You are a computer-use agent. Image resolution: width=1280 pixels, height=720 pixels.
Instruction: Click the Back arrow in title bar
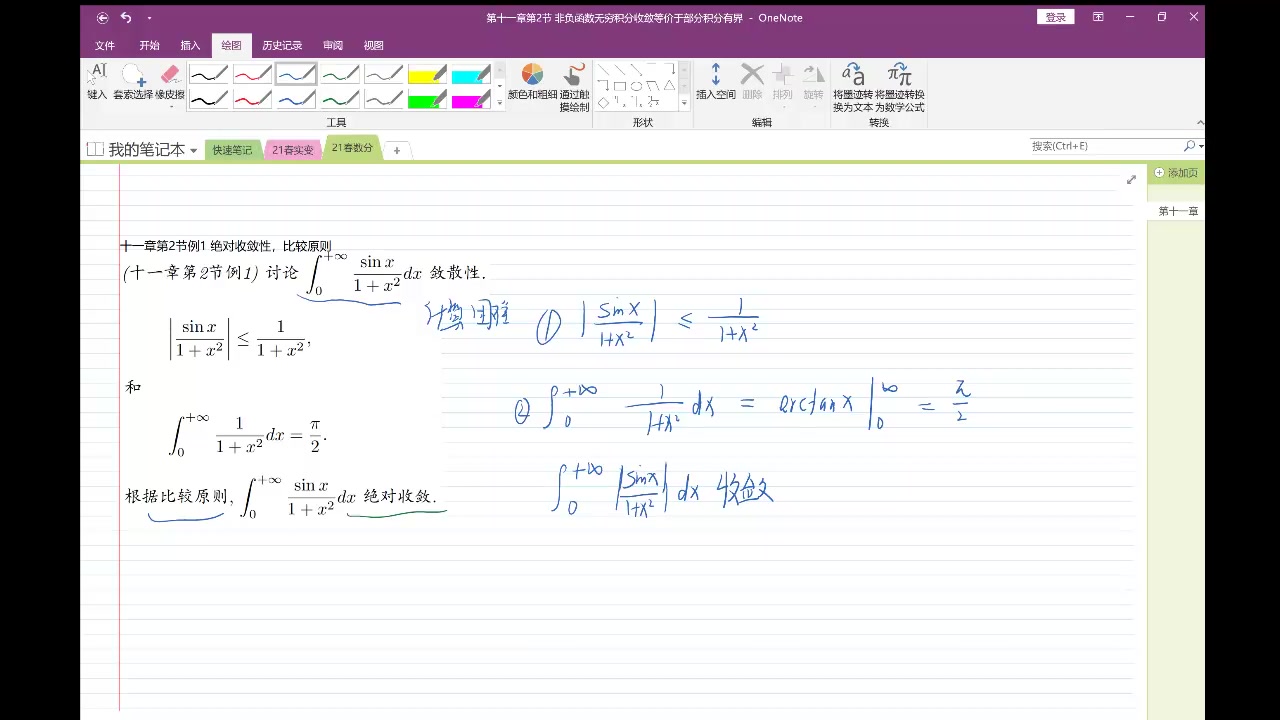[103, 17]
